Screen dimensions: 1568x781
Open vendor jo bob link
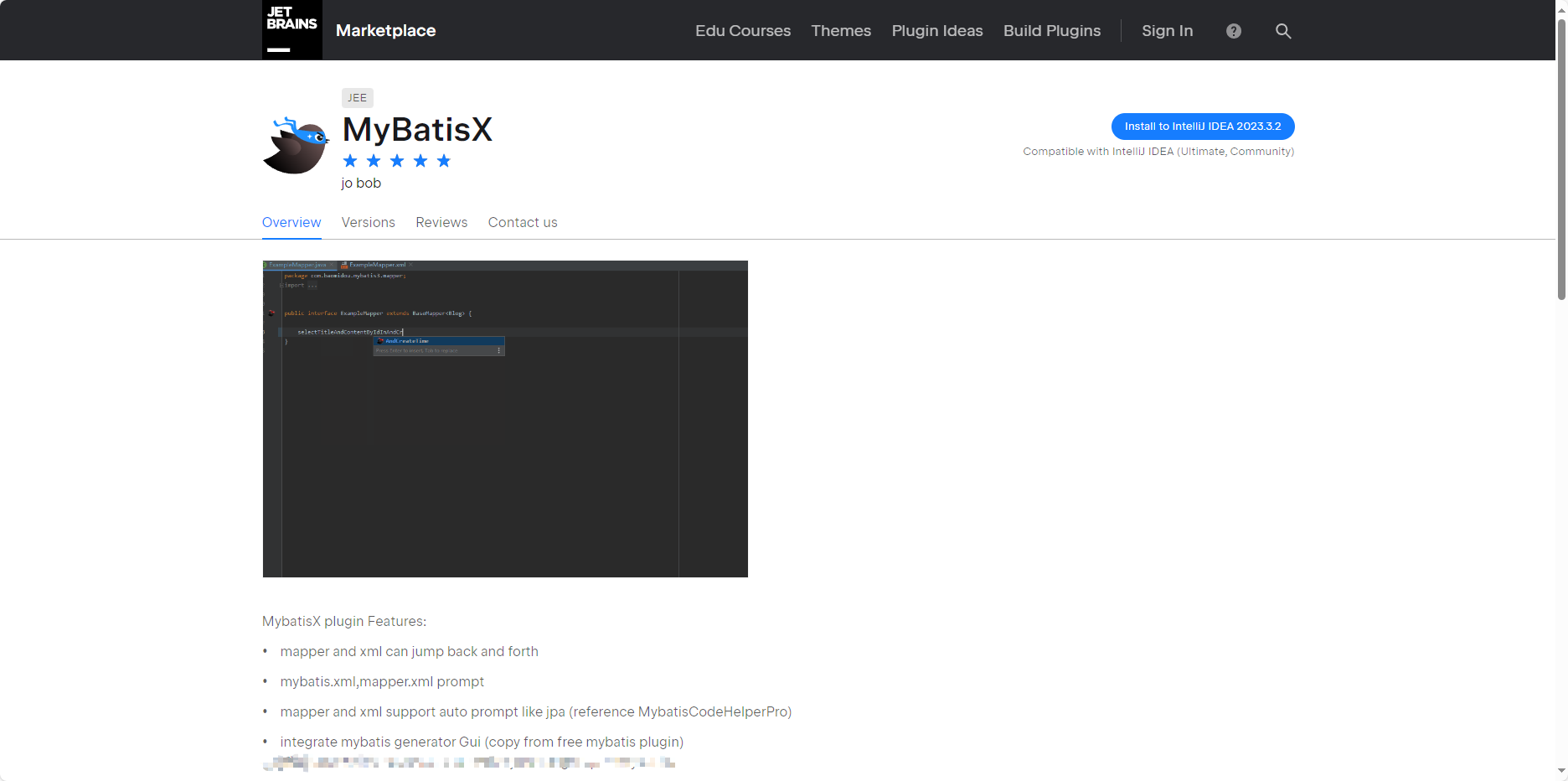point(361,183)
